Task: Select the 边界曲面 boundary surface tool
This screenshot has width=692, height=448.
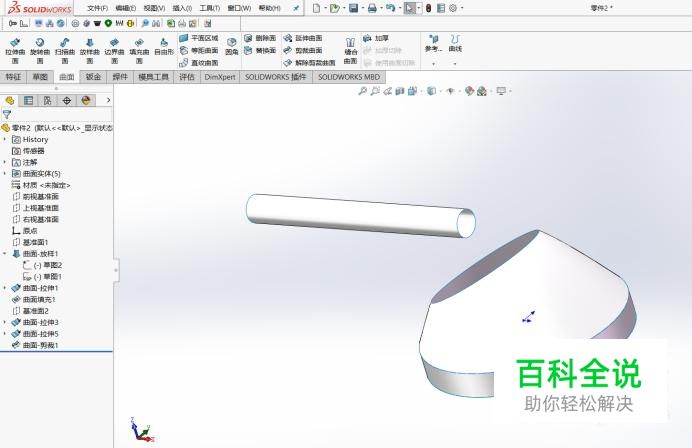Action: click(x=114, y=51)
